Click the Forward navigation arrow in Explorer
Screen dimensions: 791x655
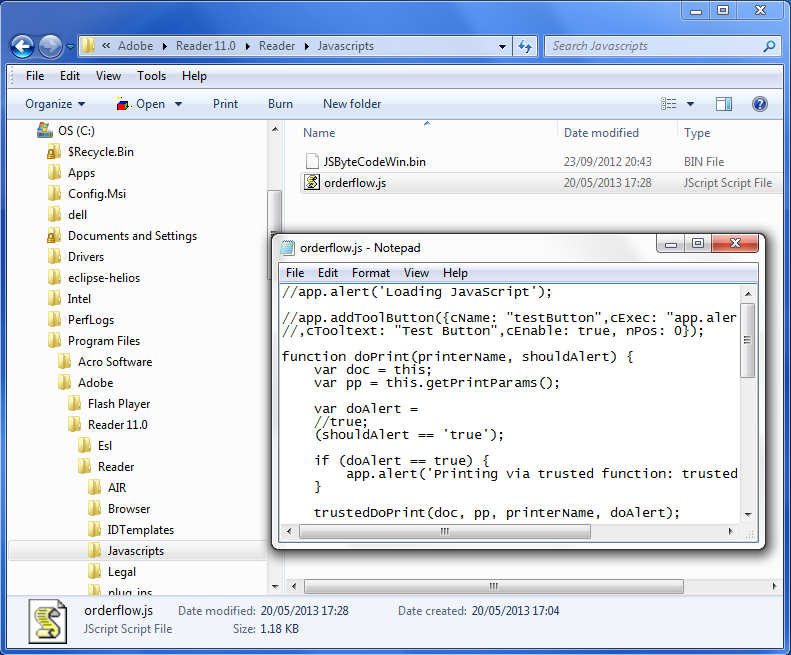tap(50, 46)
